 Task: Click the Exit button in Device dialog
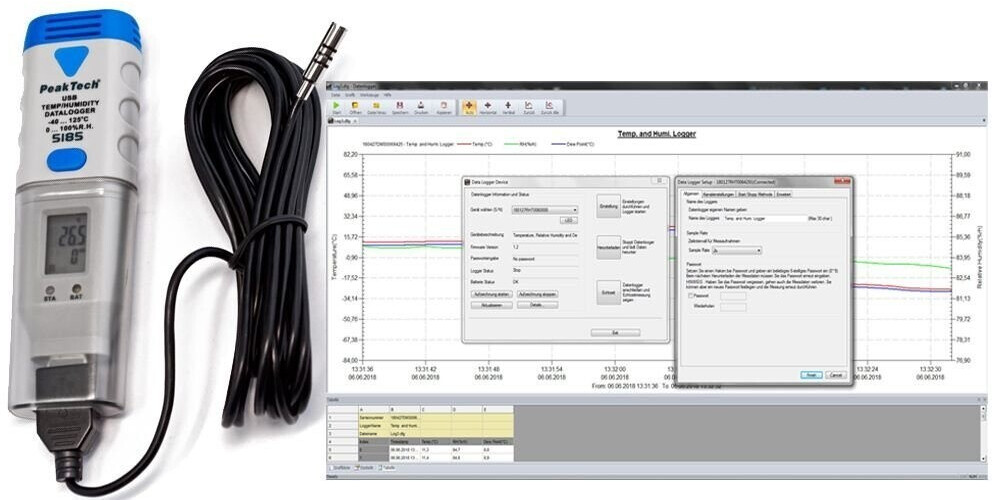pyautogui.click(x=614, y=332)
